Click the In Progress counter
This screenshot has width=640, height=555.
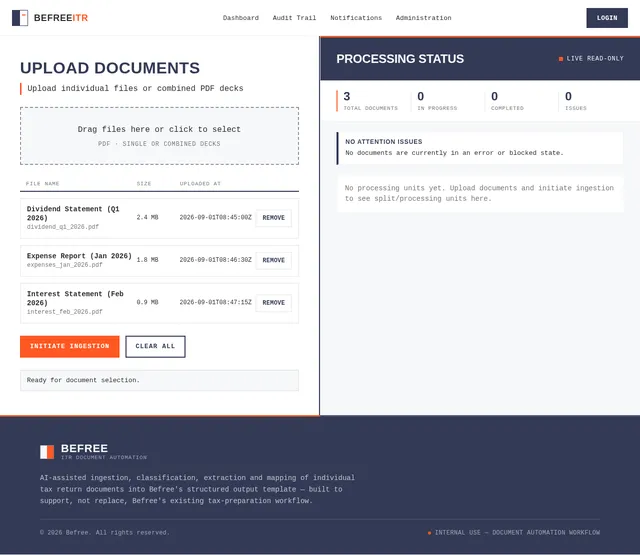(437, 101)
